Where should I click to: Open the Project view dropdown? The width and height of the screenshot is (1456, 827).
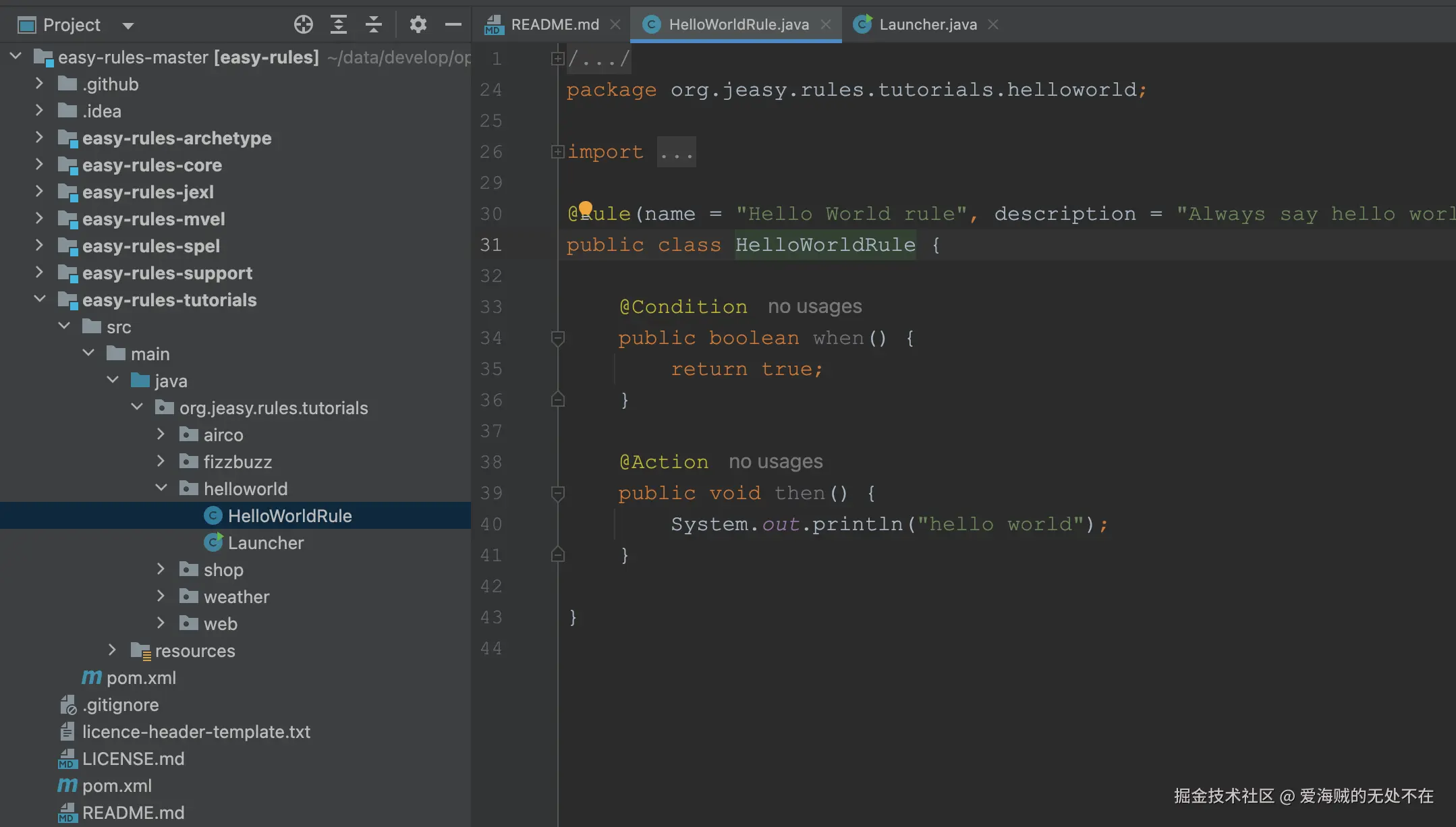pyautogui.click(x=128, y=26)
